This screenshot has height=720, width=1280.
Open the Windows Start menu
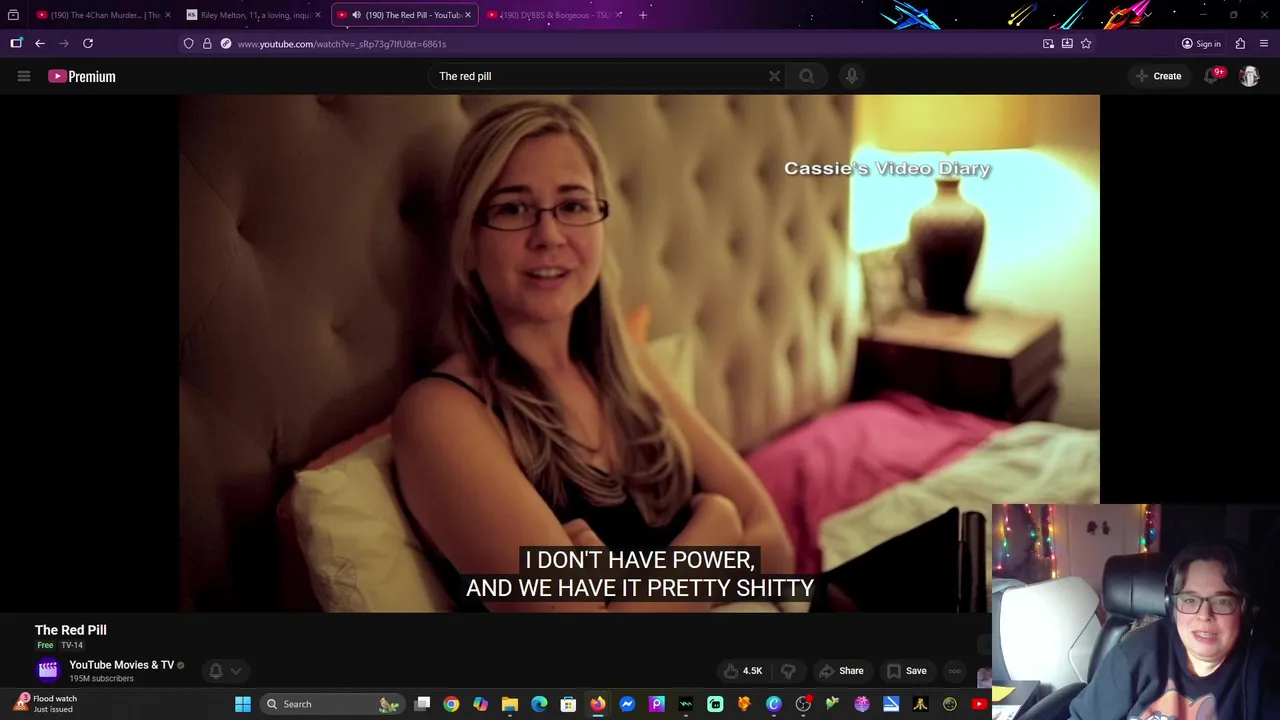243,704
